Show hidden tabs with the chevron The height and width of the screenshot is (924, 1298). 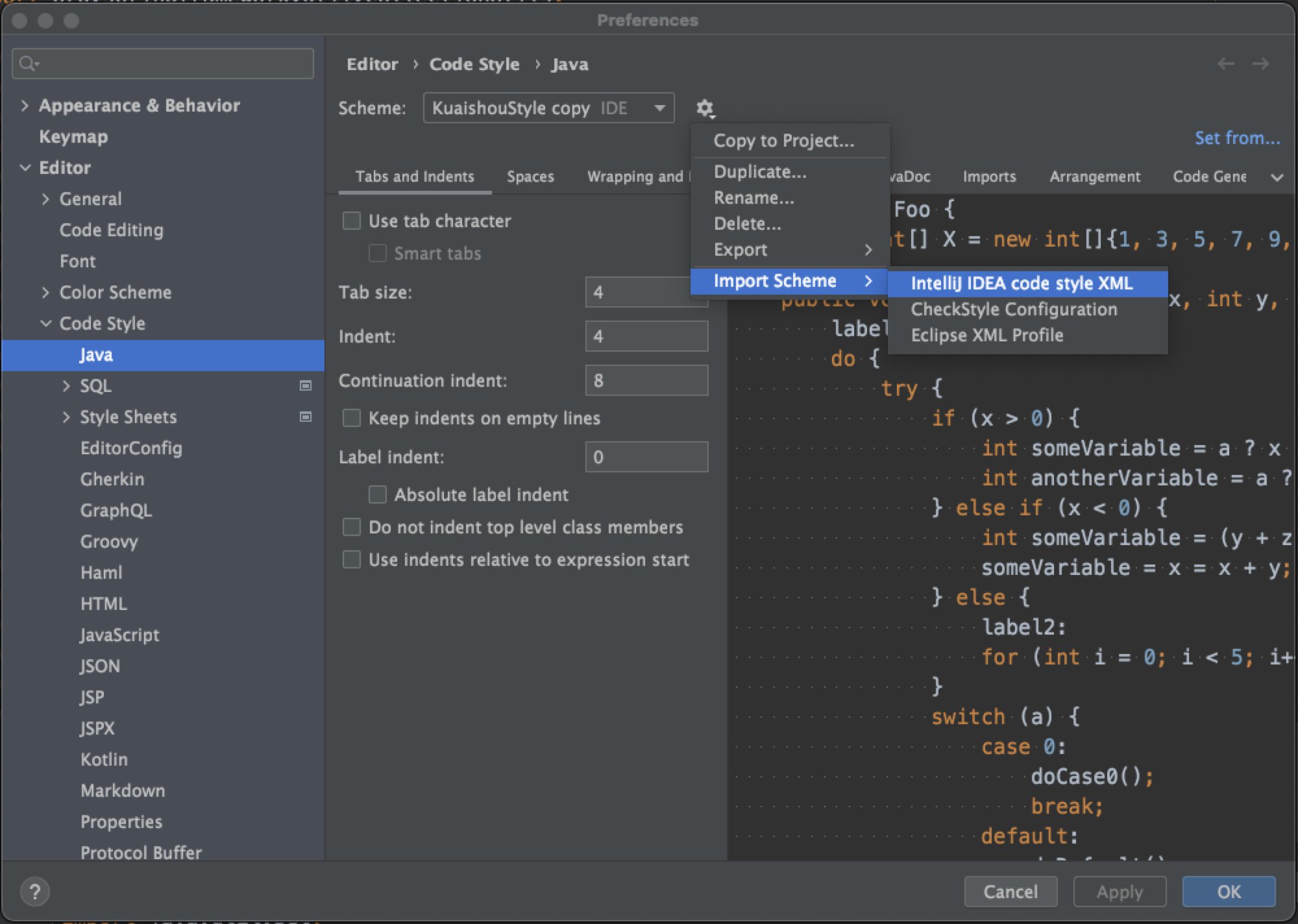tap(1277, 177)
